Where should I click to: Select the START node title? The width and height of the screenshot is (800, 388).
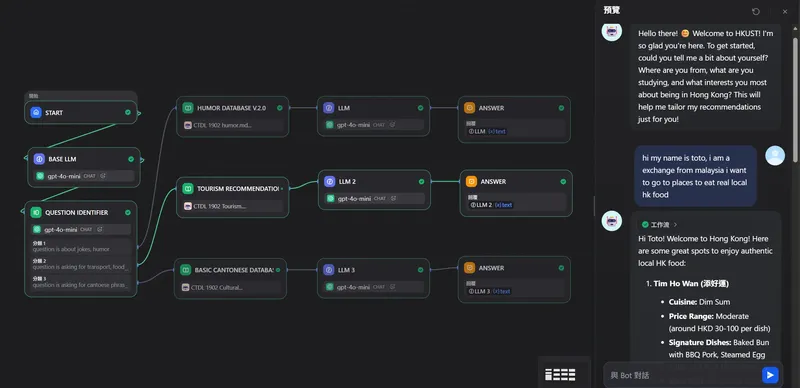[x=54, y=113]
